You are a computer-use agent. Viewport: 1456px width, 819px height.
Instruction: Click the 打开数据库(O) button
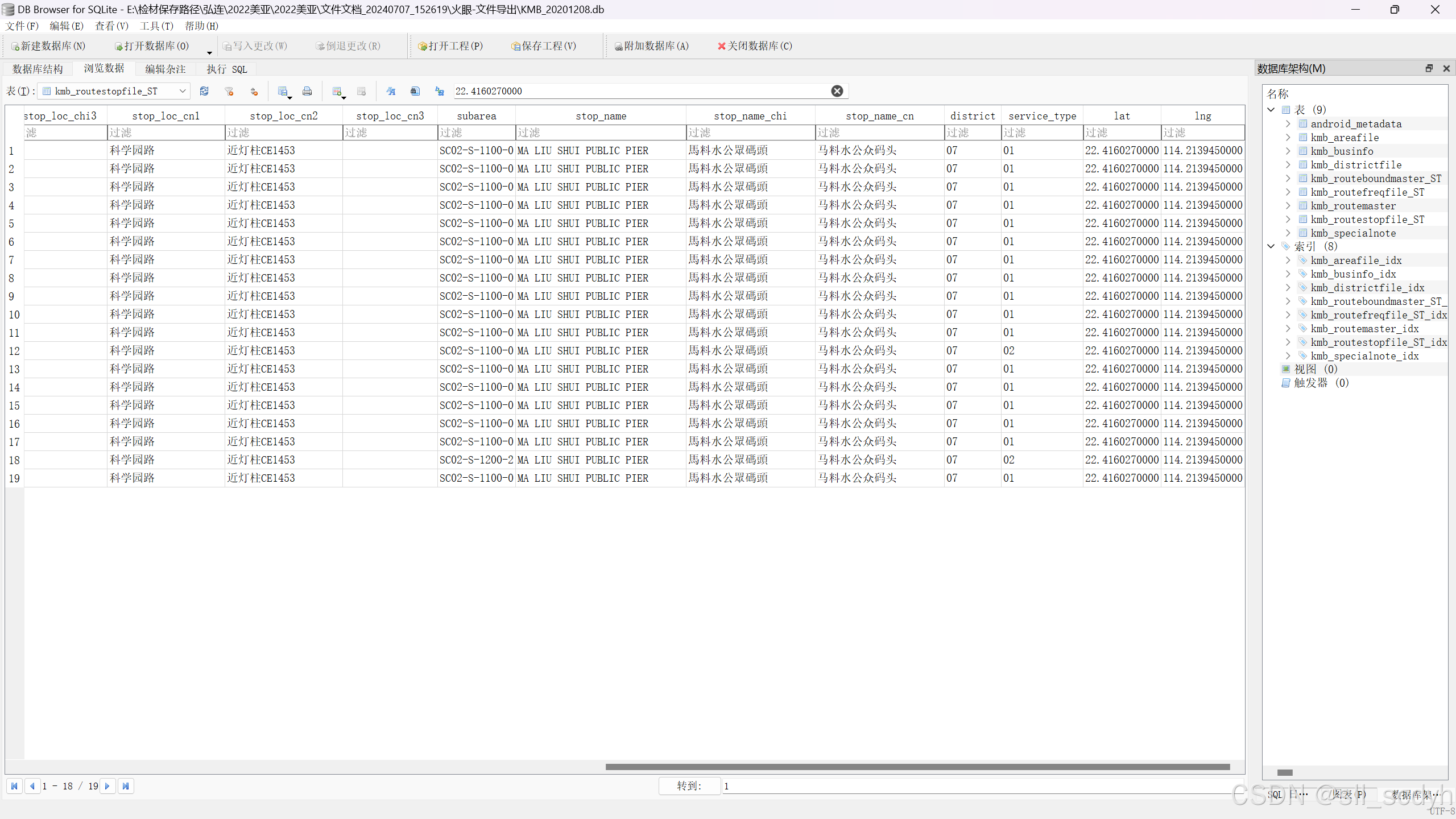152,46
